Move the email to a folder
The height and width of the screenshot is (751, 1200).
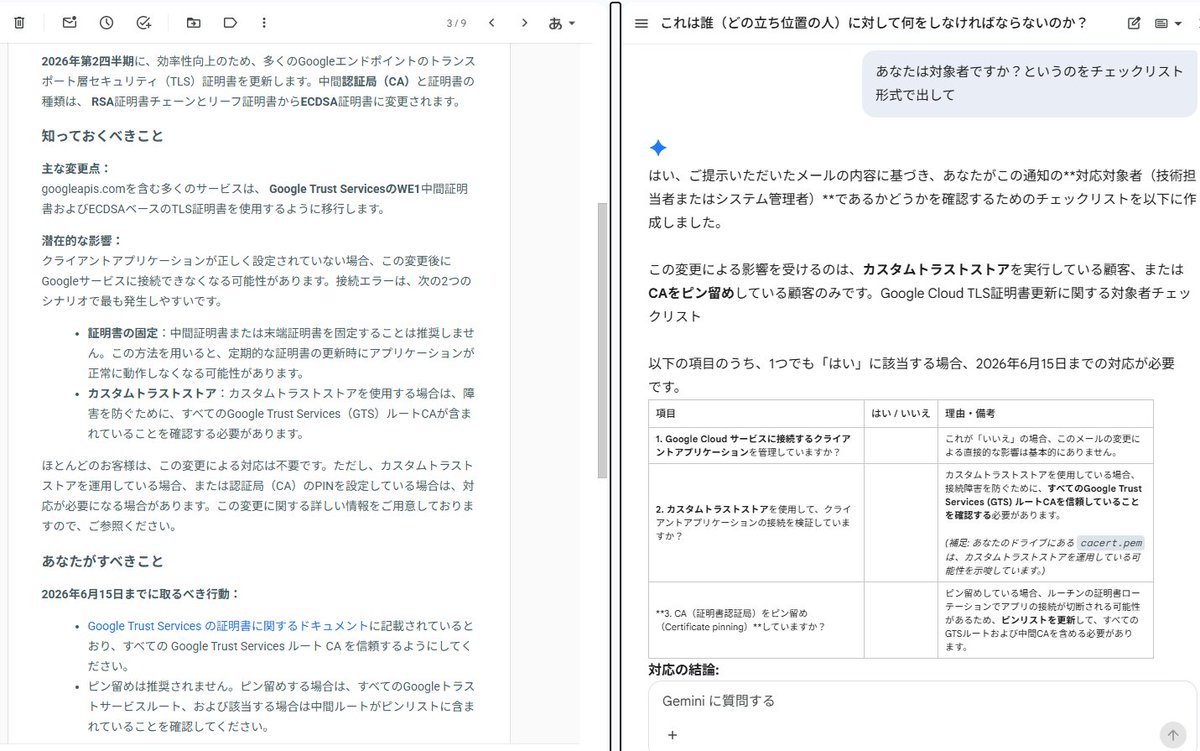pyautogui.click(x=193, y=22)
